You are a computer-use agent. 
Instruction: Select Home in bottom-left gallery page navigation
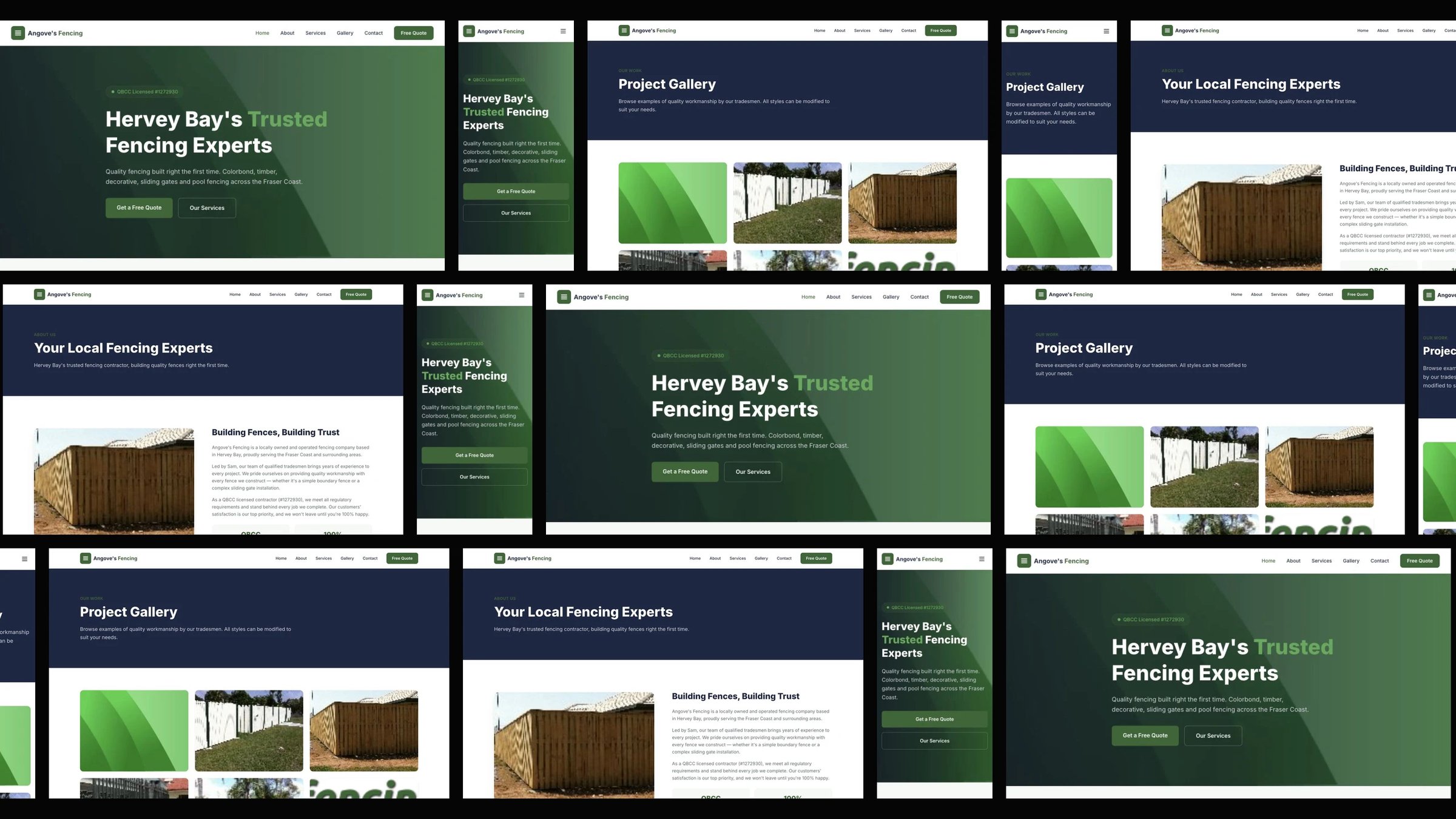pyautogui.click(x=281, y=558)
